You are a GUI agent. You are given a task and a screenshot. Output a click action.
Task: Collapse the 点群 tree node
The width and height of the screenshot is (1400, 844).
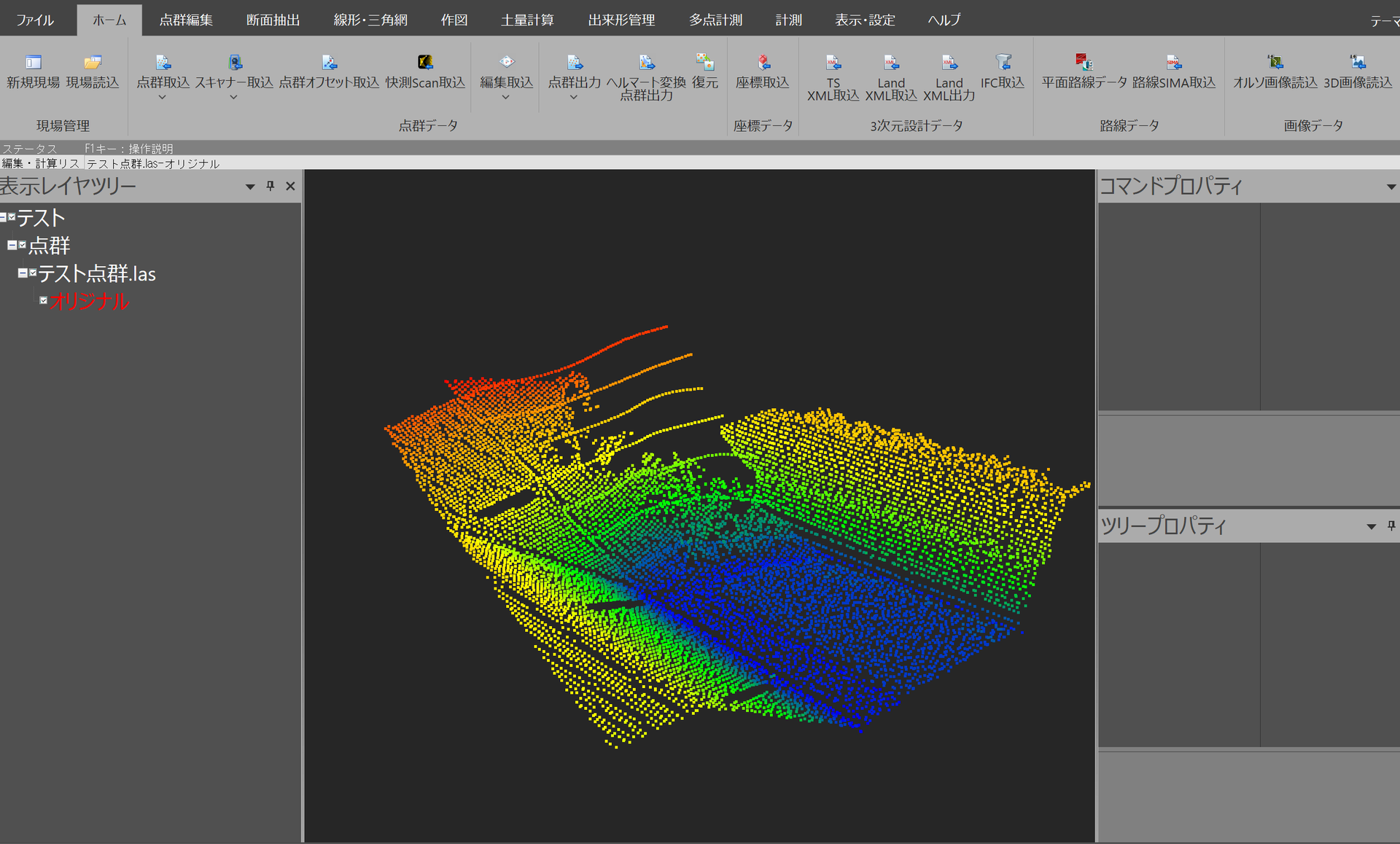point(12,245)
